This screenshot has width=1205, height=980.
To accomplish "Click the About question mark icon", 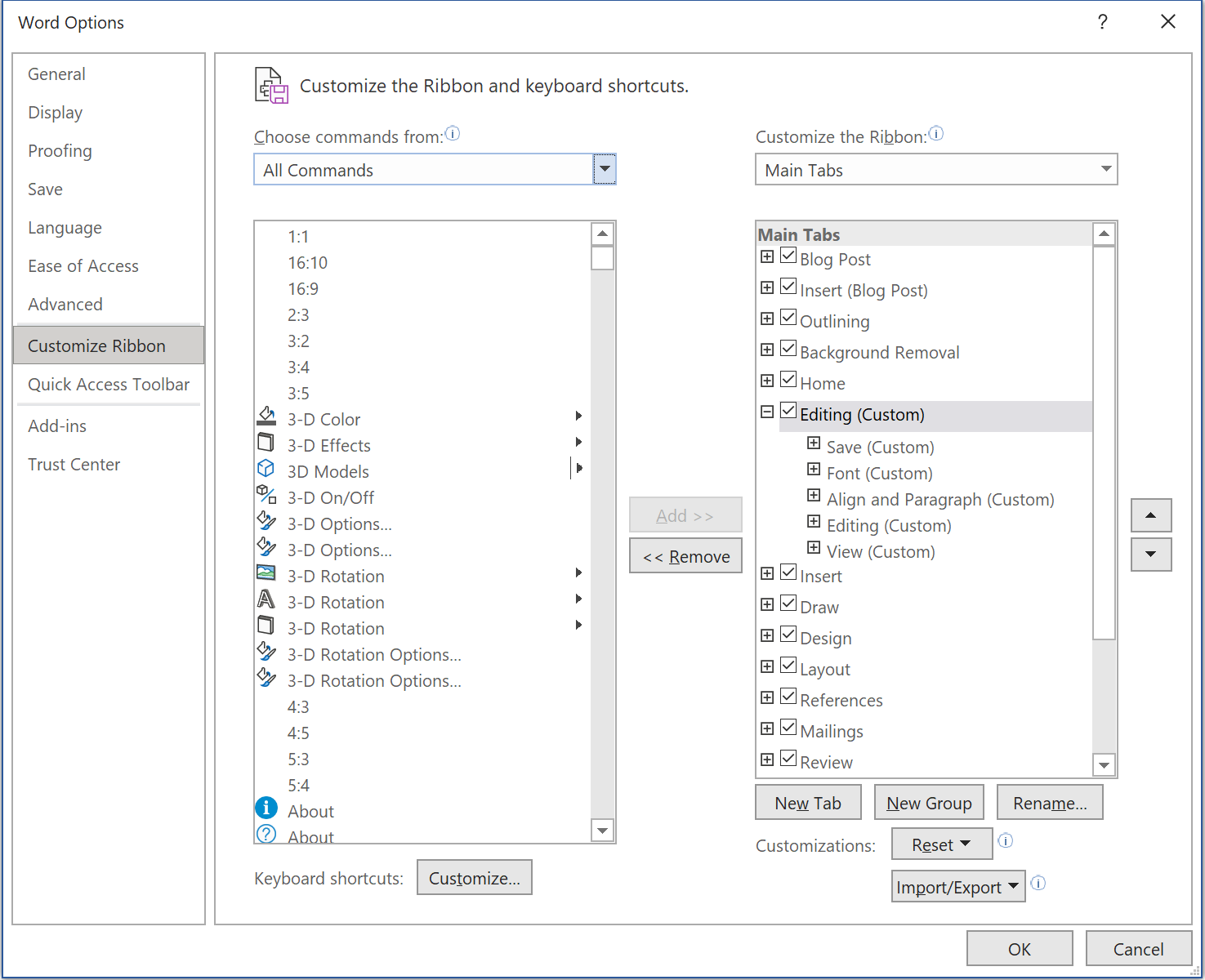I will pos(266,834).
